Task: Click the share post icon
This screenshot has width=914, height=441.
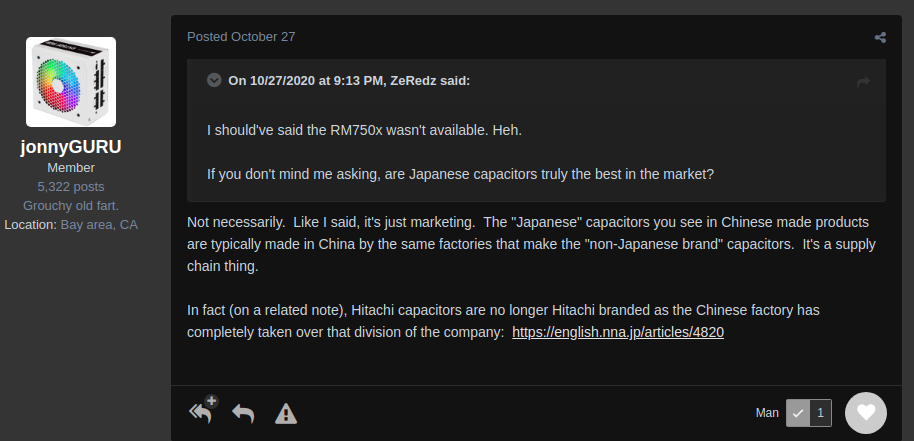Action: tap(880, 38)
